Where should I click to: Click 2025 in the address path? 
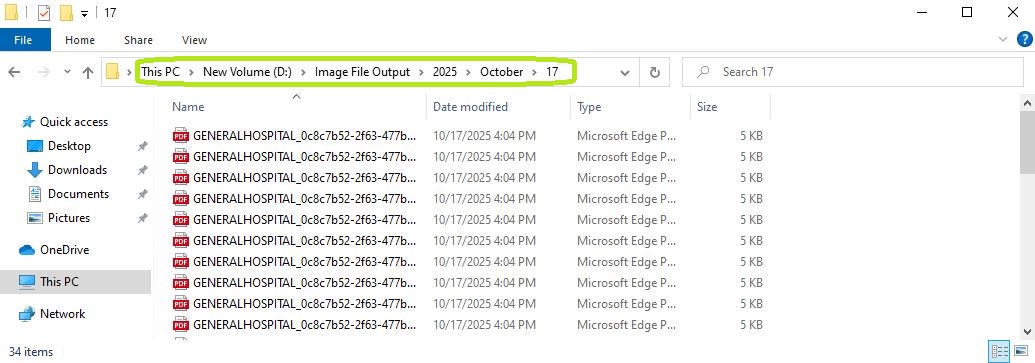click(445, 71)
